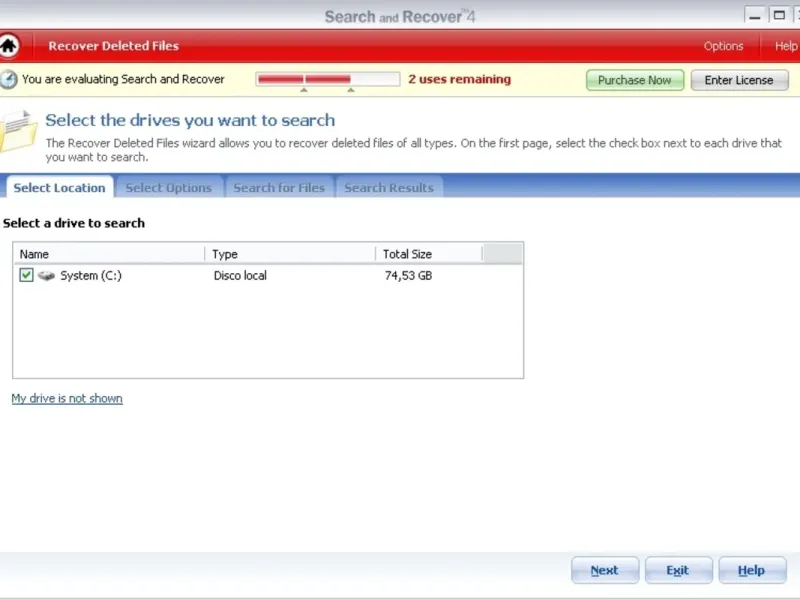Click the System (C:) drive icon
This screenshot has width=800, height=600.
[x=46, y=276]
